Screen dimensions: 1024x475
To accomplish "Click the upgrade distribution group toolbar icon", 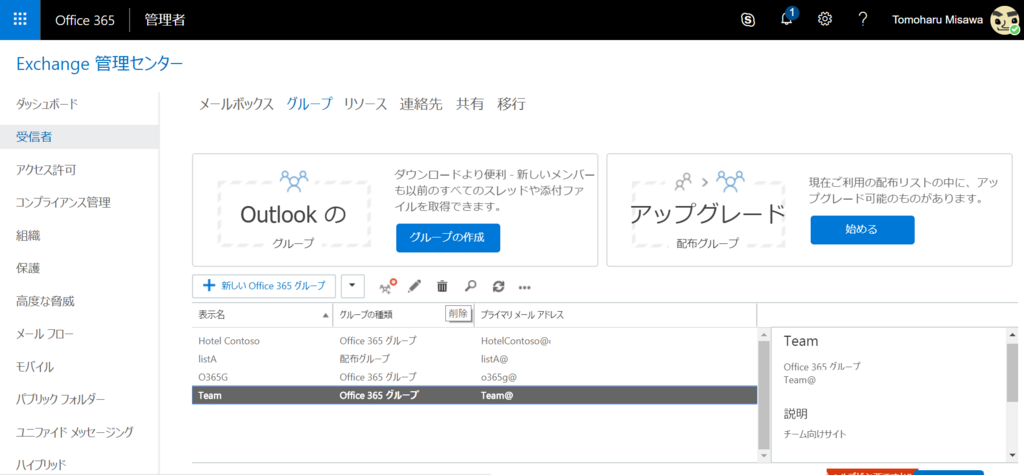I will click(x=388, y=286).
